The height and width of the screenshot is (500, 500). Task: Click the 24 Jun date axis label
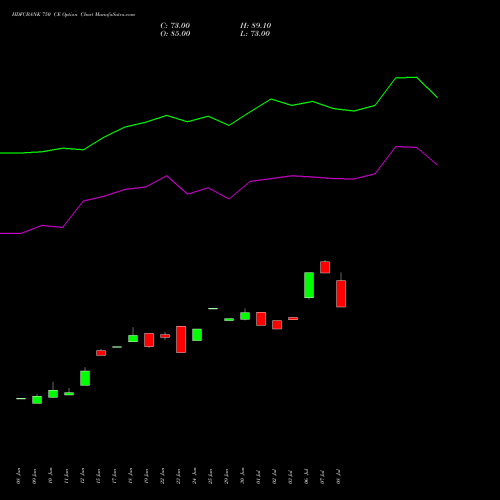195,476
